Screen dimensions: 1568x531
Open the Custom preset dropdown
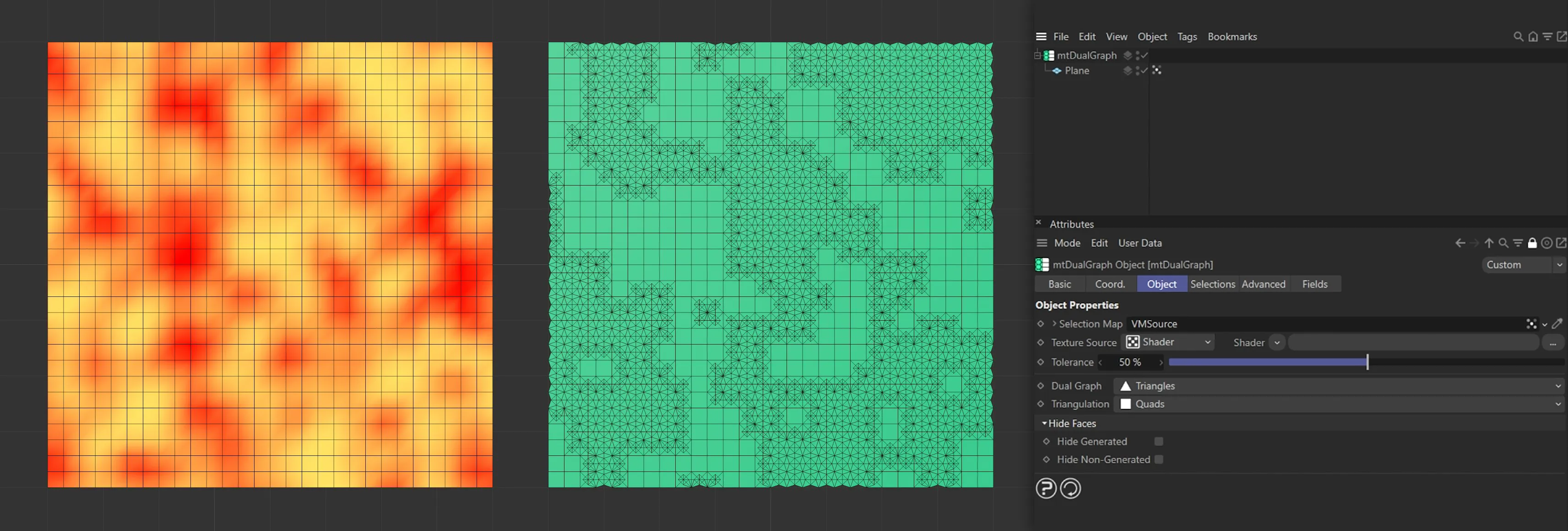1522,265
